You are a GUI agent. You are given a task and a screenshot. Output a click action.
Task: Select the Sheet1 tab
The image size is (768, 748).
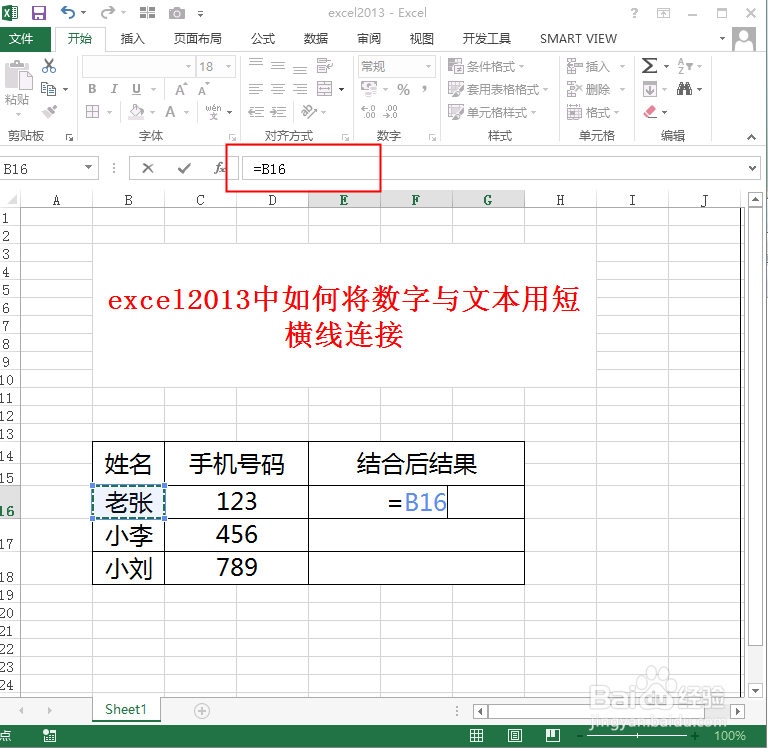click(126, 709)
